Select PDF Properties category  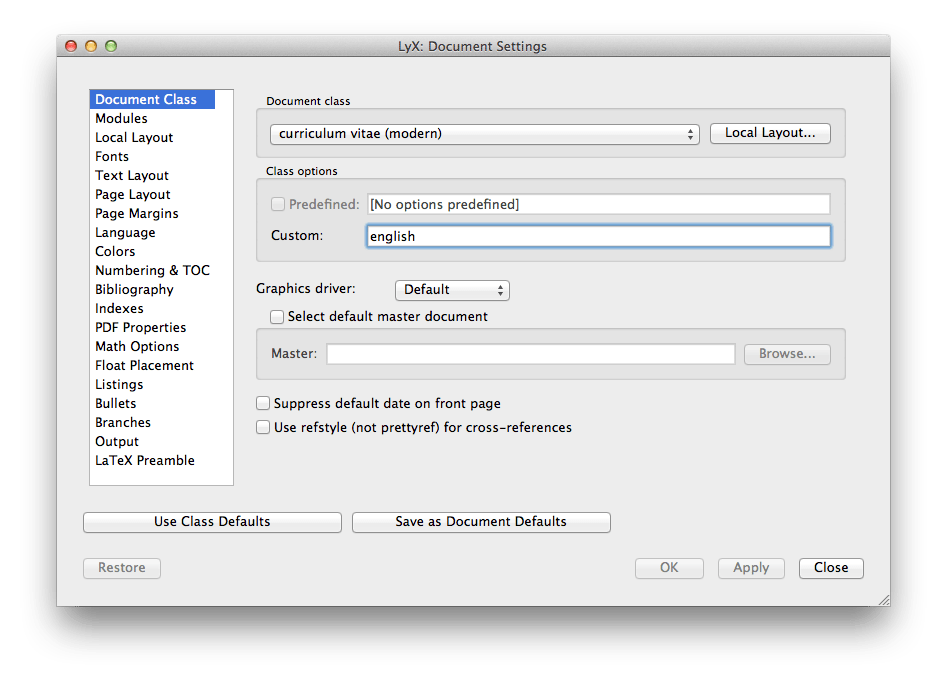point(141,327)
